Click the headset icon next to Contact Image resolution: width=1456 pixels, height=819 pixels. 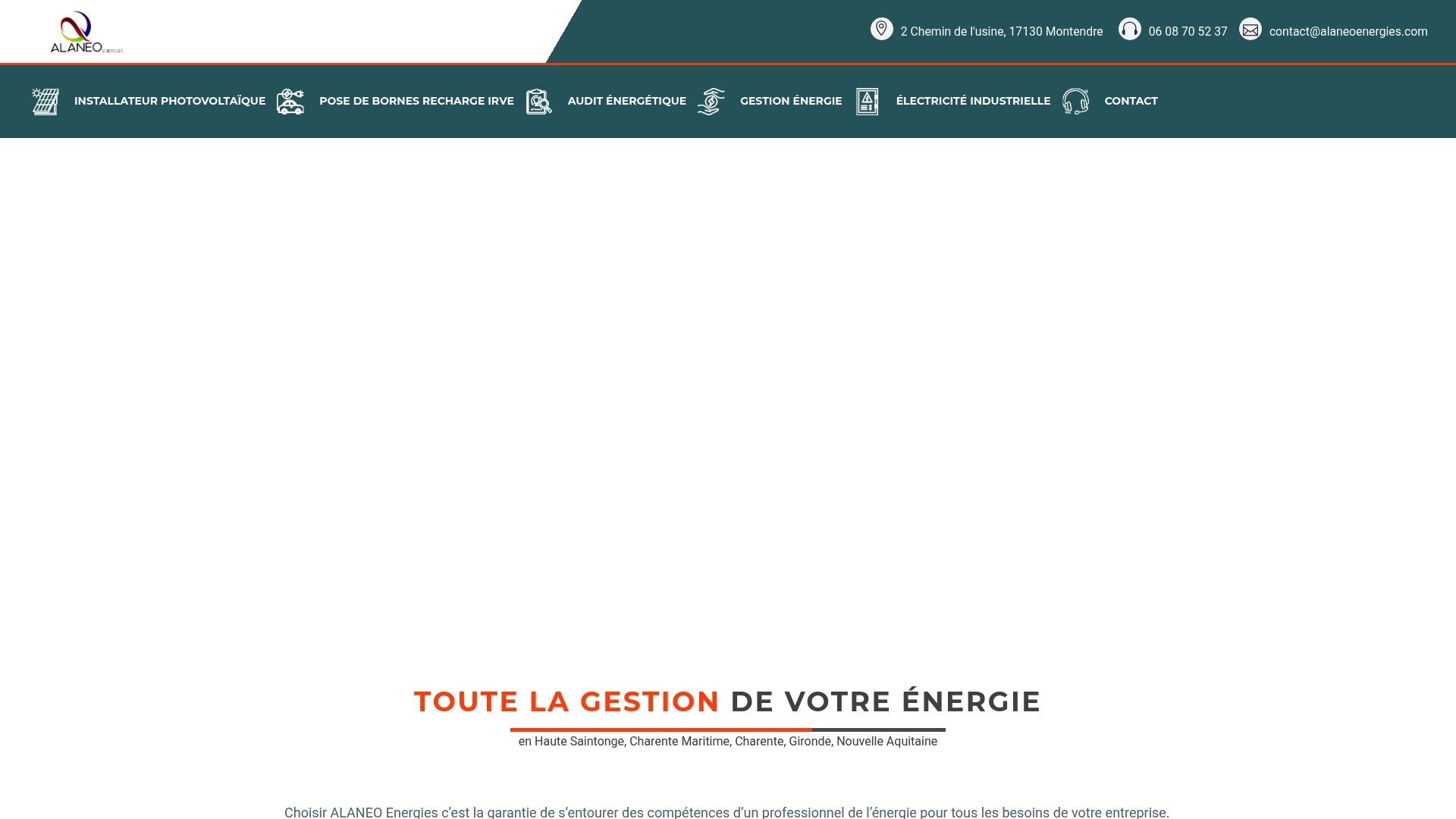1076,102
